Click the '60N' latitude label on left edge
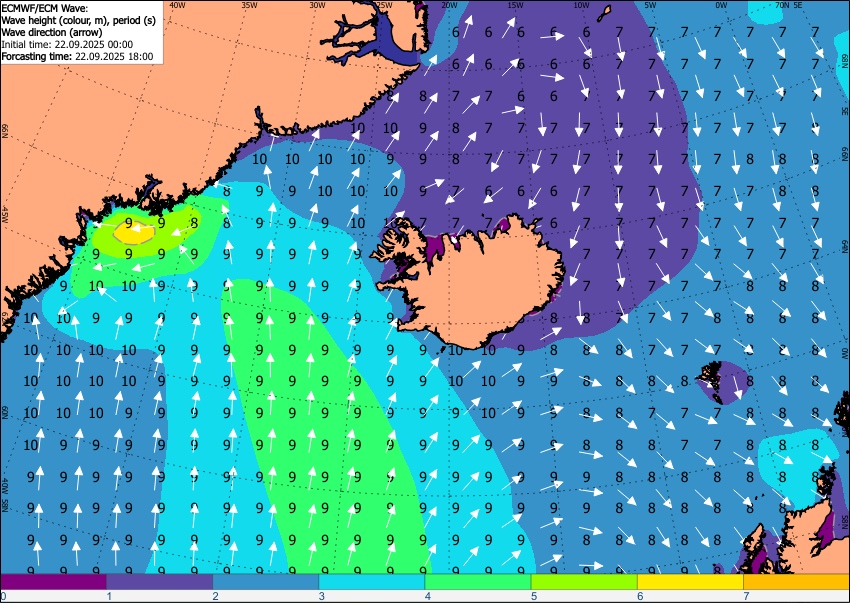 (x=5, y=412)
